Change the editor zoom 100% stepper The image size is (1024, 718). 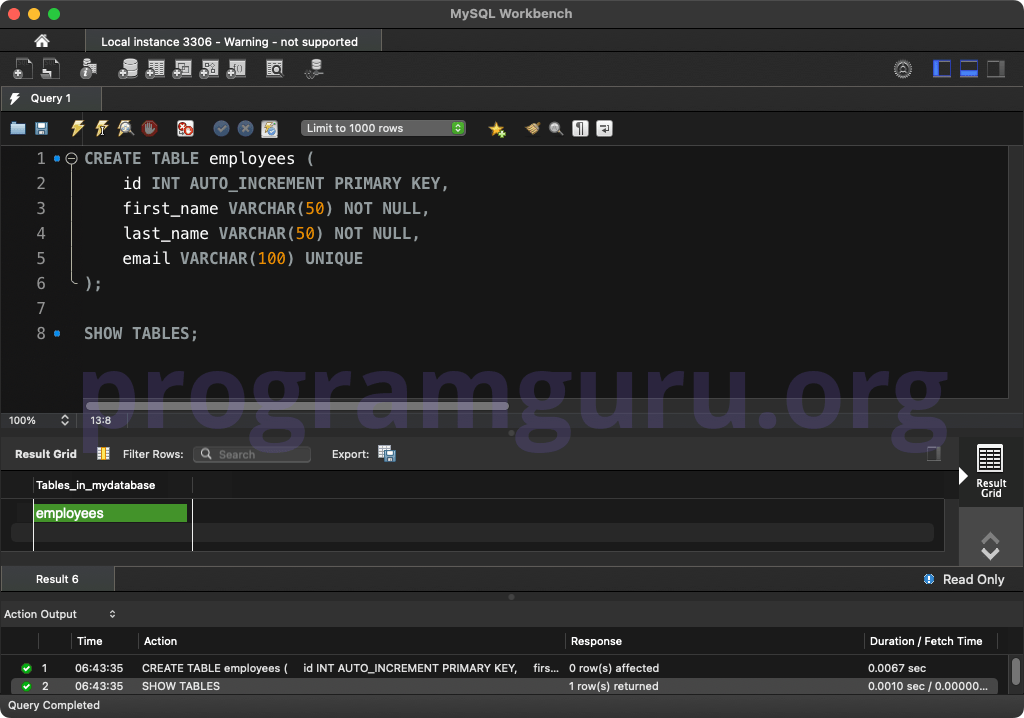click(x=65, y=420)
